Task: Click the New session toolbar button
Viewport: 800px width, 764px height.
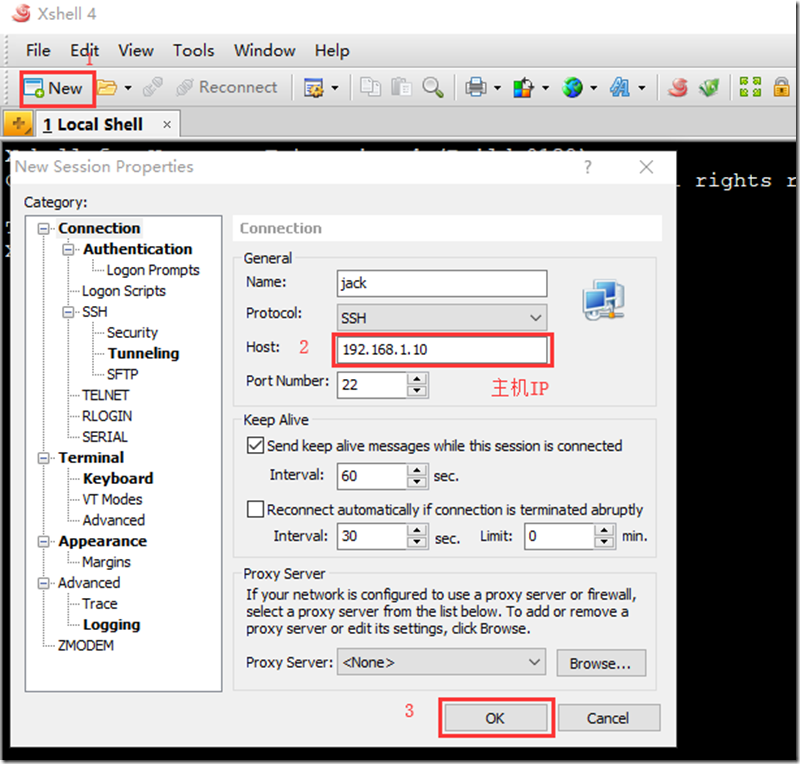Action: (54, 88)
